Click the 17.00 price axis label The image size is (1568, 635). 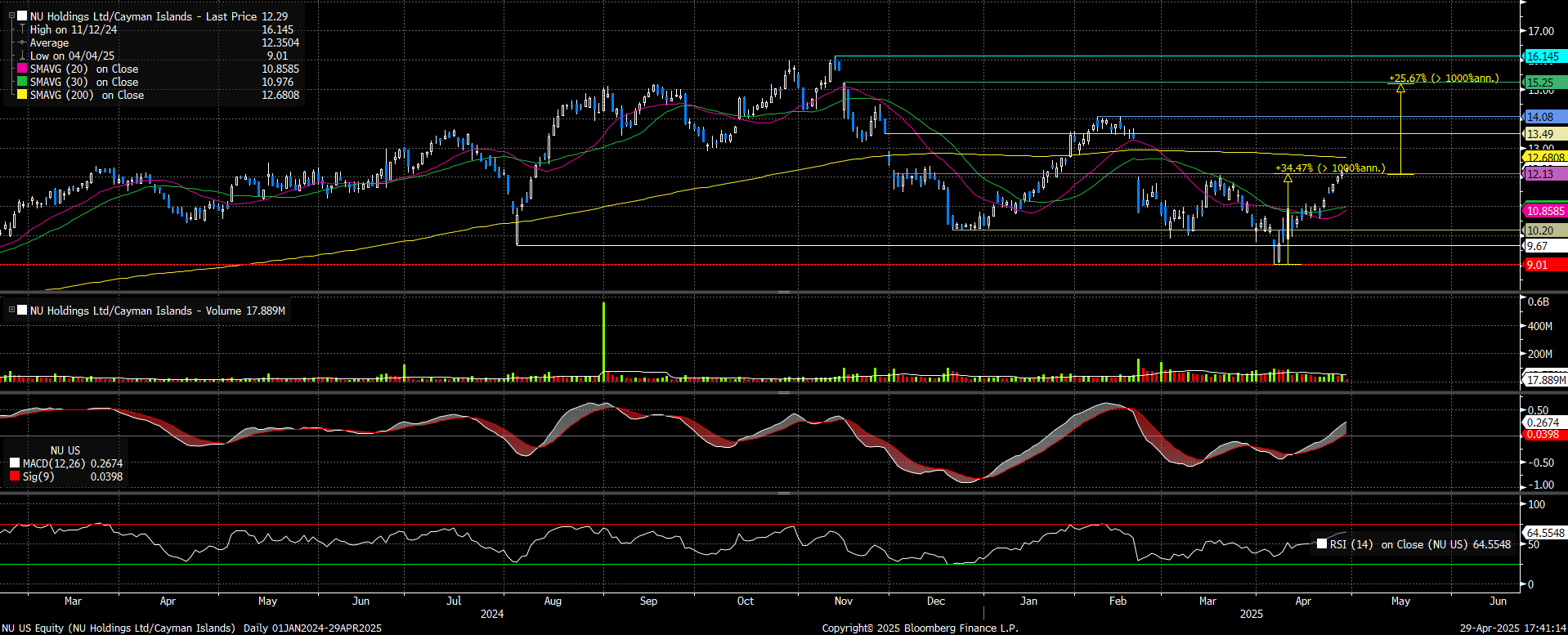point(1541,31)
